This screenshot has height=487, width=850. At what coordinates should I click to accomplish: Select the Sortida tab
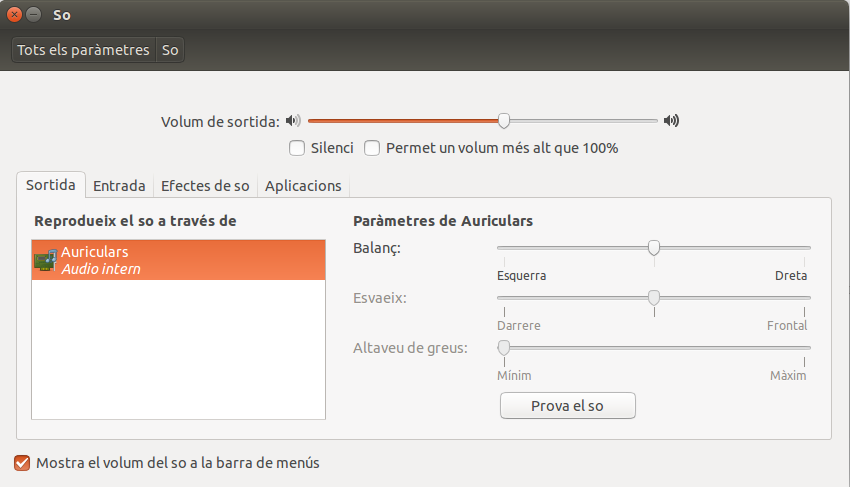(x=50, y=186)
